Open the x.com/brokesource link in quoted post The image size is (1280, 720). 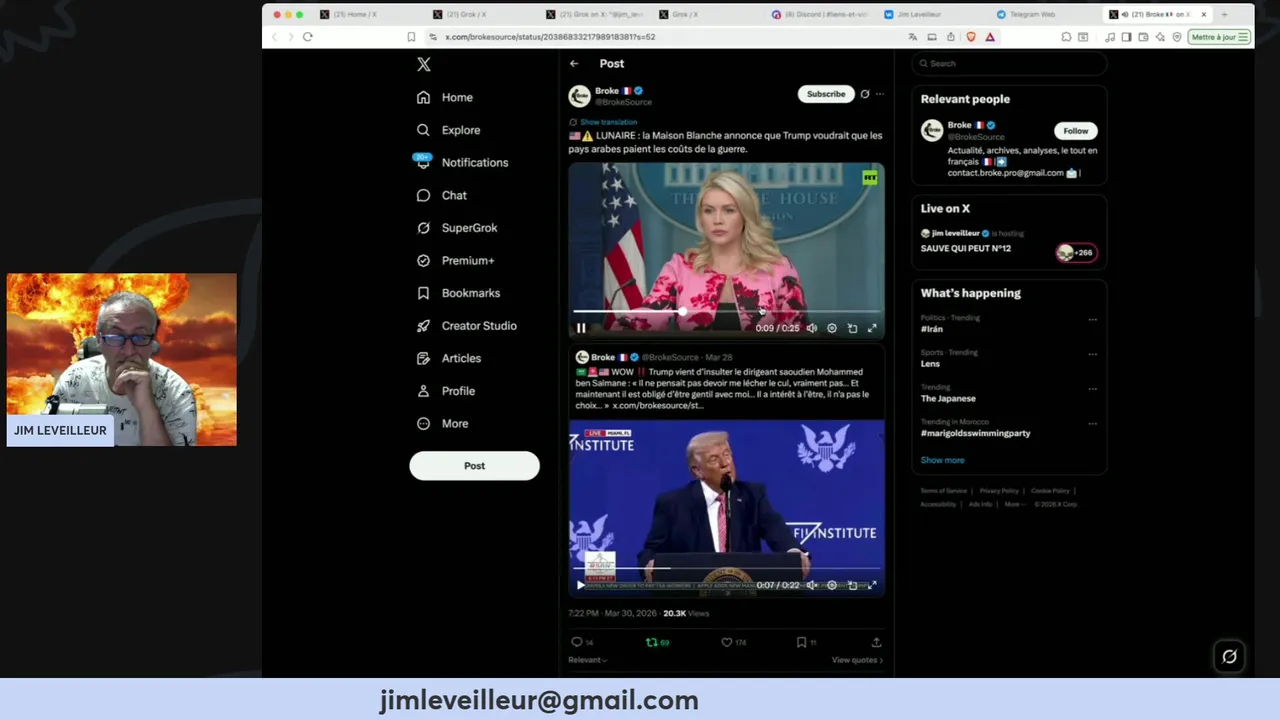(x=658, y=405)
